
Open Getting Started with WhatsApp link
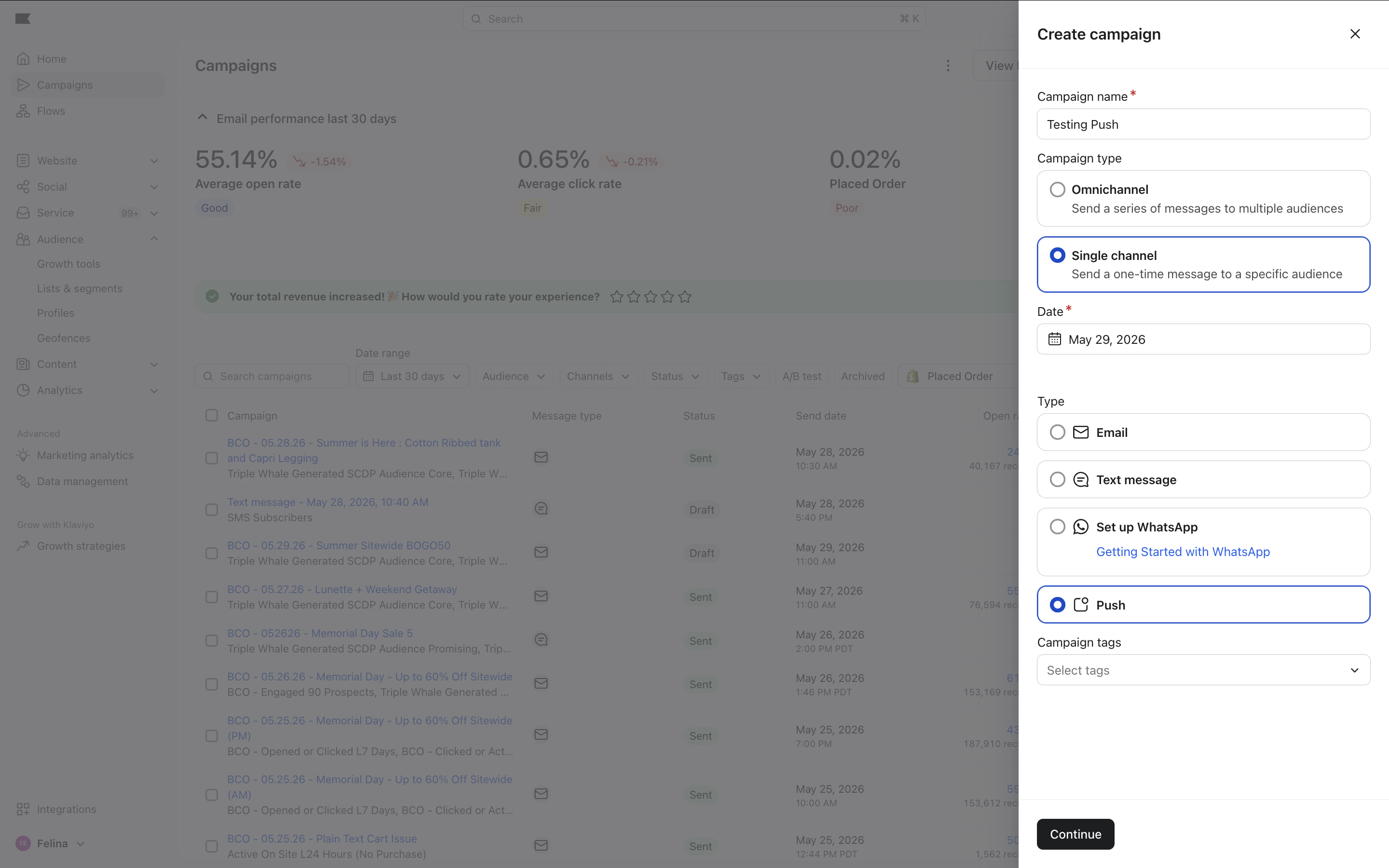coord(1183,552)
